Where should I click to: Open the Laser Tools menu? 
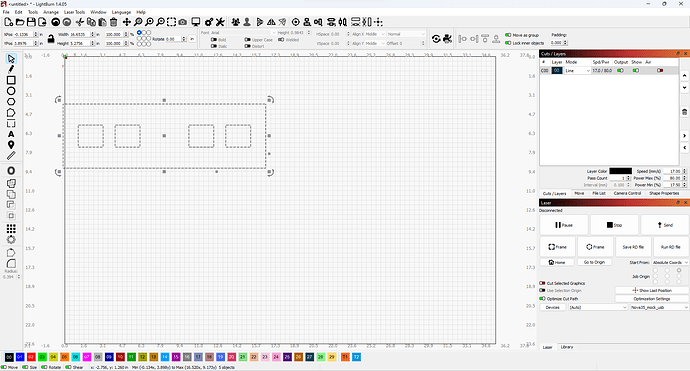[74, 12]
